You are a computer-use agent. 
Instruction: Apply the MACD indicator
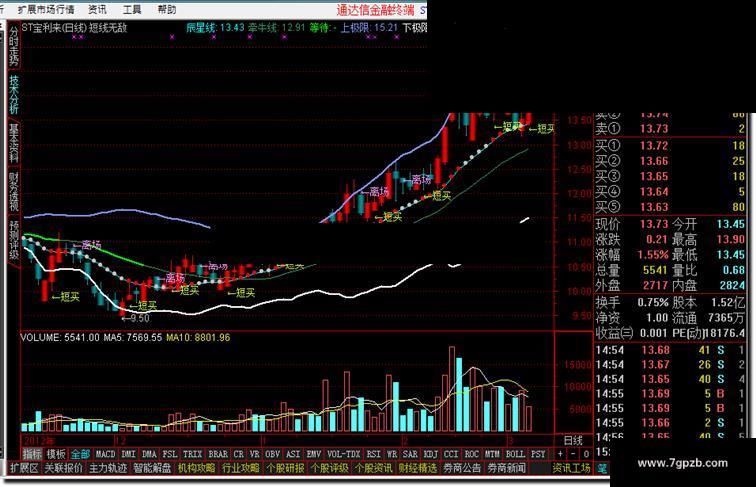click(105, 454)
